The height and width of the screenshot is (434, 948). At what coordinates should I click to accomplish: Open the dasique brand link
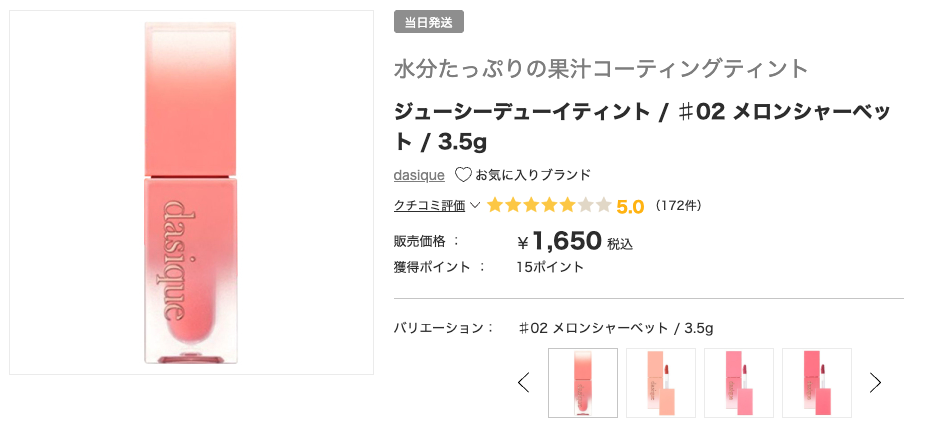coord(419,175)
